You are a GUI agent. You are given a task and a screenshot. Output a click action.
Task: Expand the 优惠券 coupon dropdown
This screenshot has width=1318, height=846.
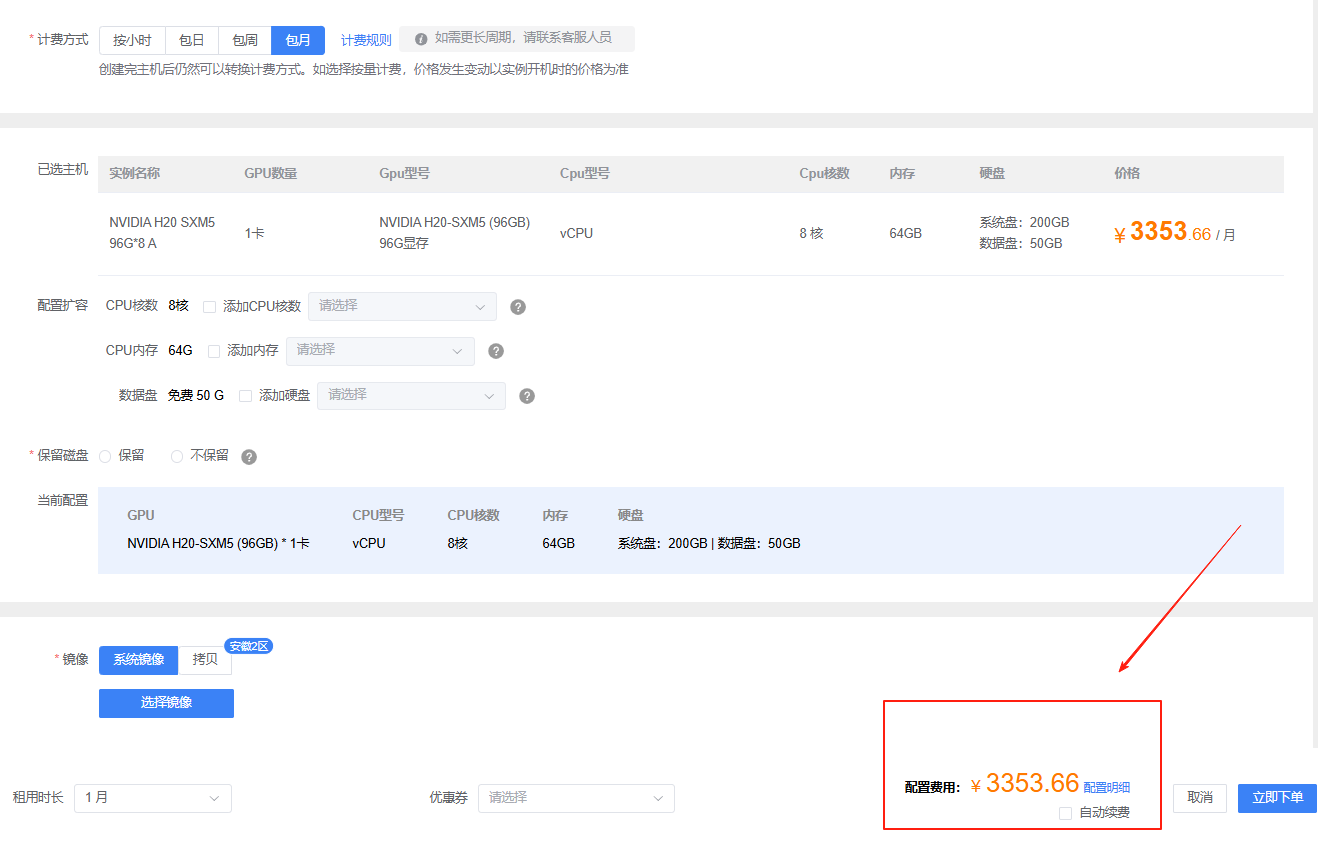(x=576, y=798)
